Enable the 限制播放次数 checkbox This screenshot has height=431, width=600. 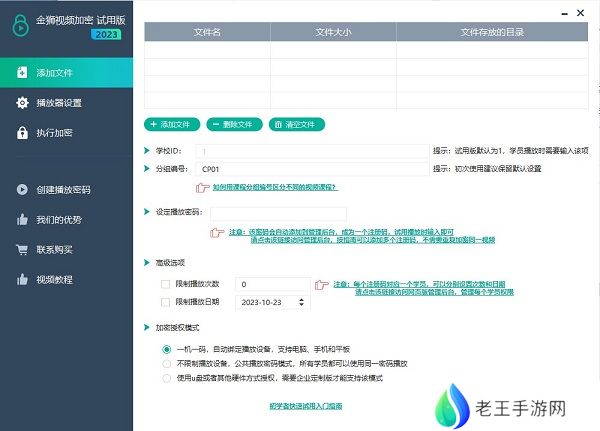tap(166, 284)
